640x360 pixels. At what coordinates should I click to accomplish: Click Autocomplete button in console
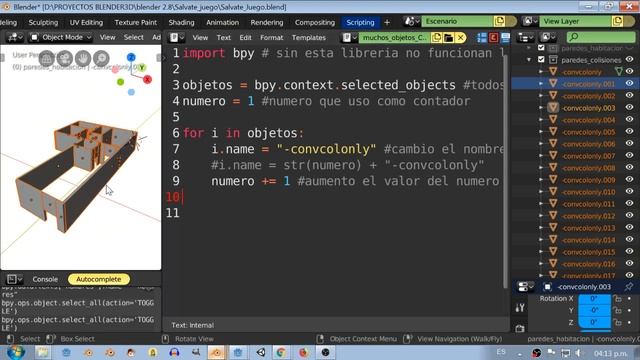click(99, 280)
